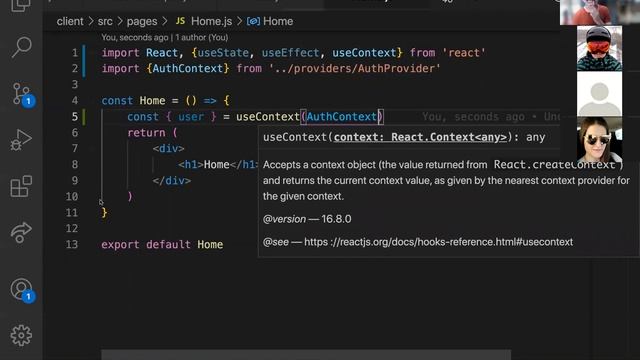
Task: Click the '@version — 16.8.0' tooltip text
Action: pos(307,219)
